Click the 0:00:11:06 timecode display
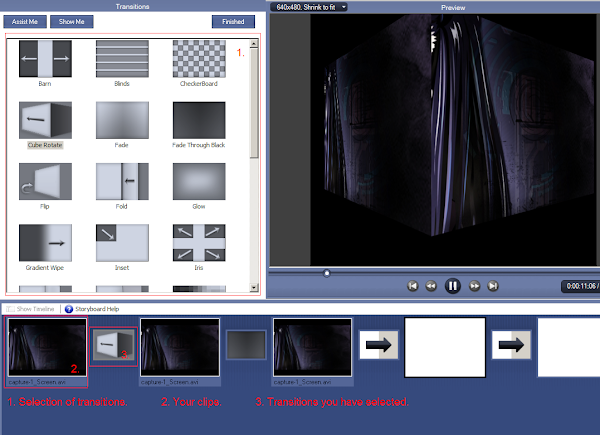Viewport: 600px width, 435px height. tap(580, 286)
